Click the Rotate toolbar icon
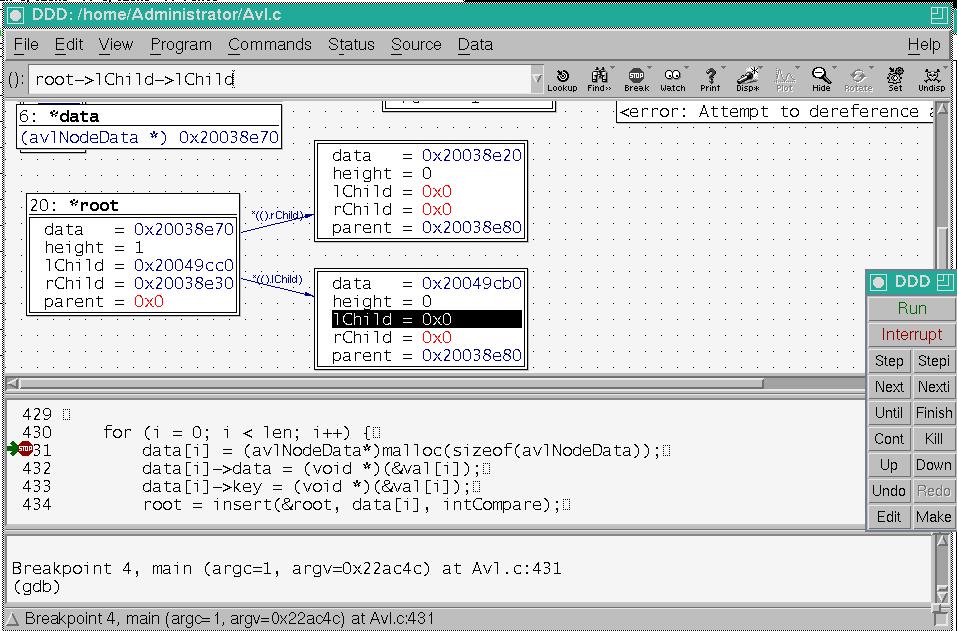This screenshot has width=957, height=631. click(x=858, y=79)
